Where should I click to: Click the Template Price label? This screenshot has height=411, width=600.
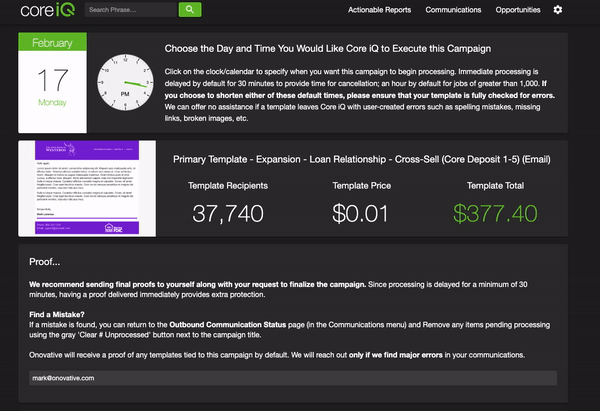coord(362,186)
